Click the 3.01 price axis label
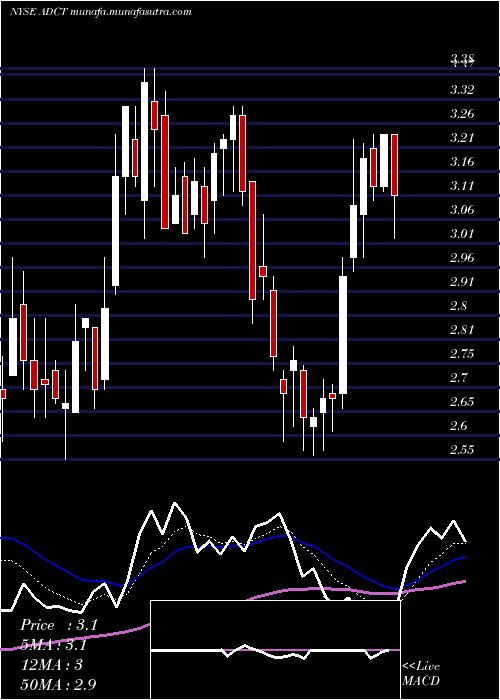 (462, 234)
